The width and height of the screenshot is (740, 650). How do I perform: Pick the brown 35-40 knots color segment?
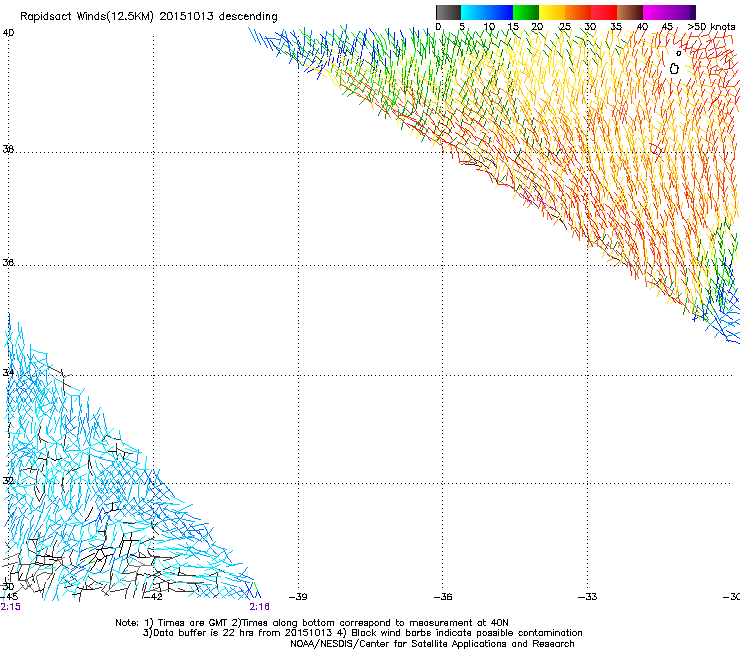(630, 12)
